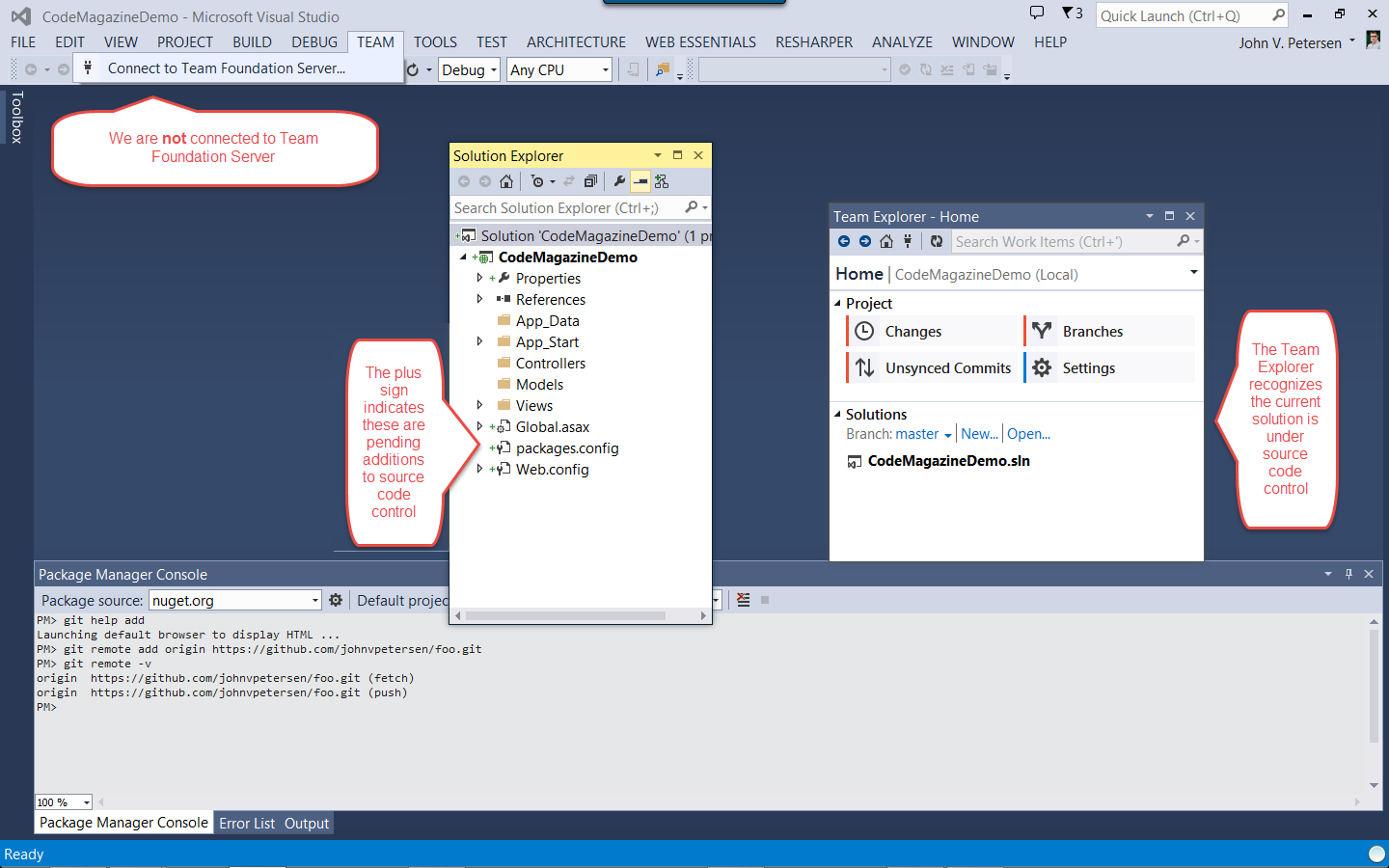
Task: Select packages.config in Solution Explorer
Action: (x=567, y=448)
